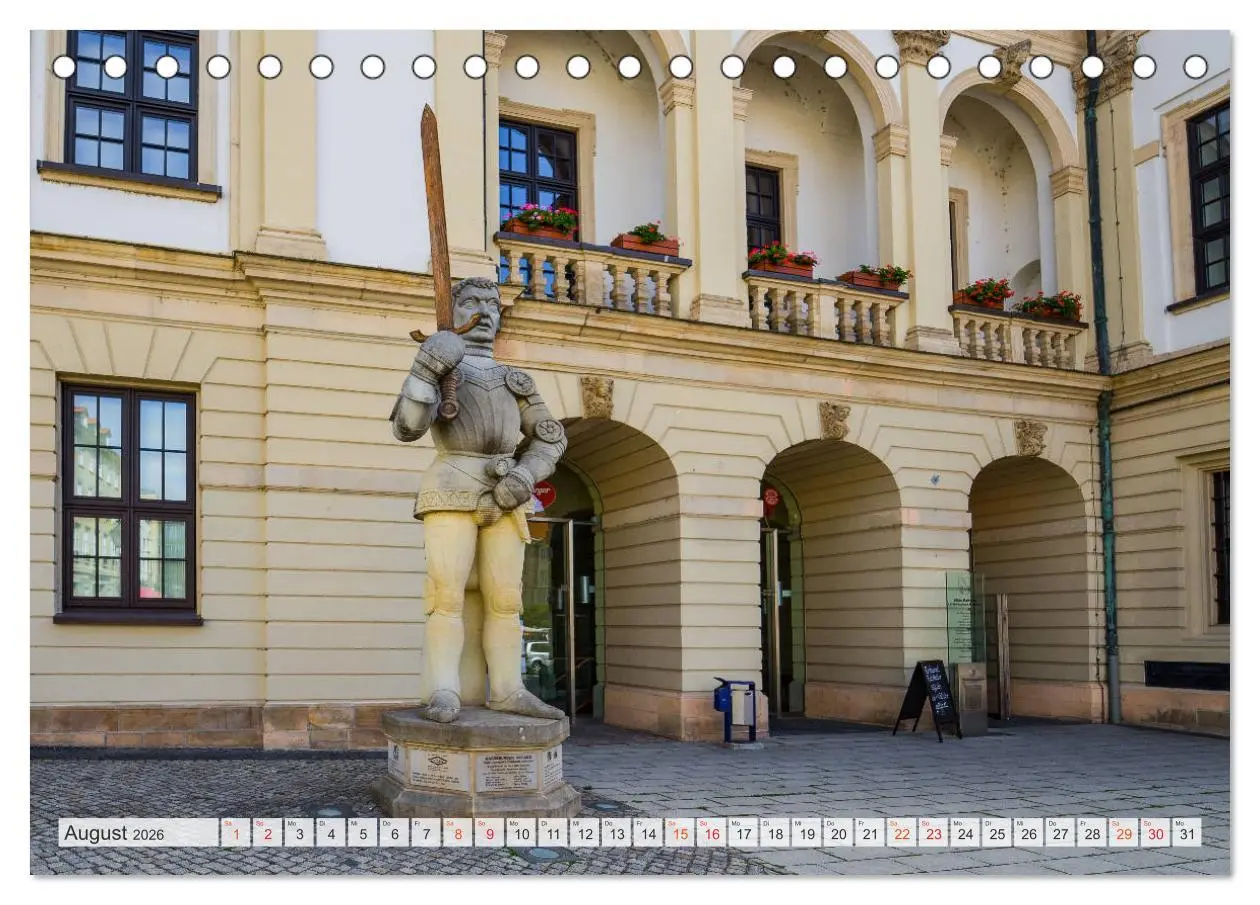This screenshot has height=905, width=1260.
Task: Pick date cell 7
Action: pos(426,832)
